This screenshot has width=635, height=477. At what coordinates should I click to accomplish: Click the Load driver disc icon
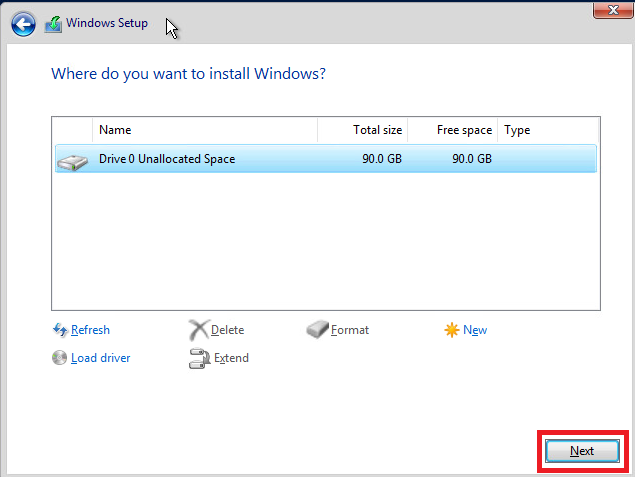pos(59,358)
